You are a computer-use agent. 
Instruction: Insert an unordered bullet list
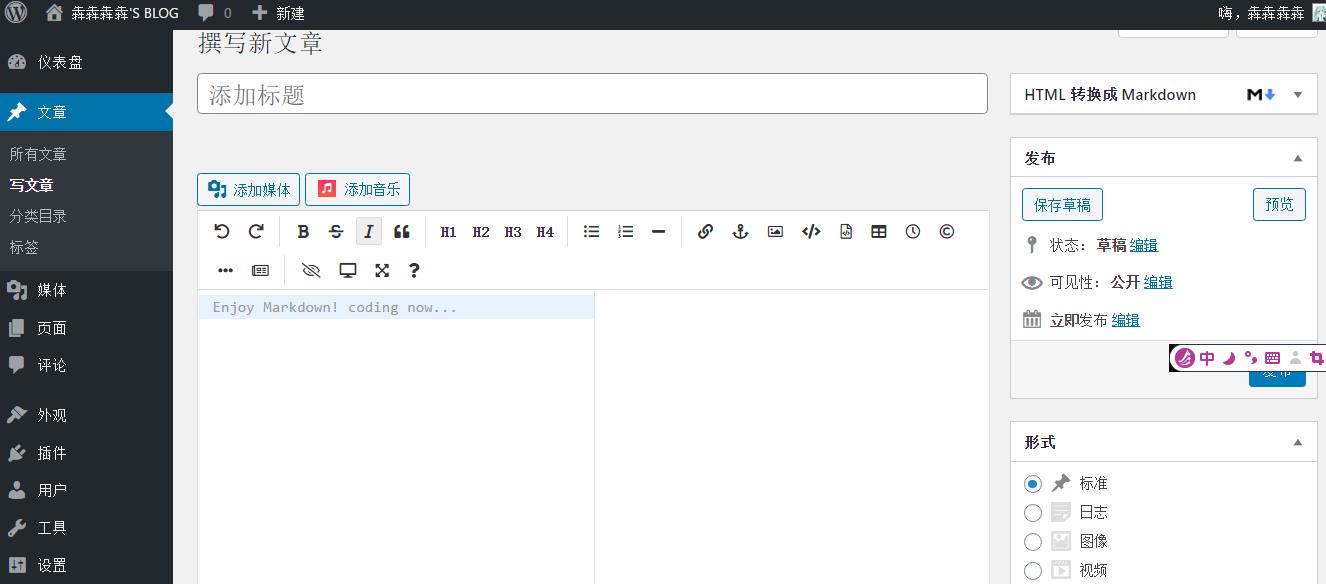click(592, 231)
